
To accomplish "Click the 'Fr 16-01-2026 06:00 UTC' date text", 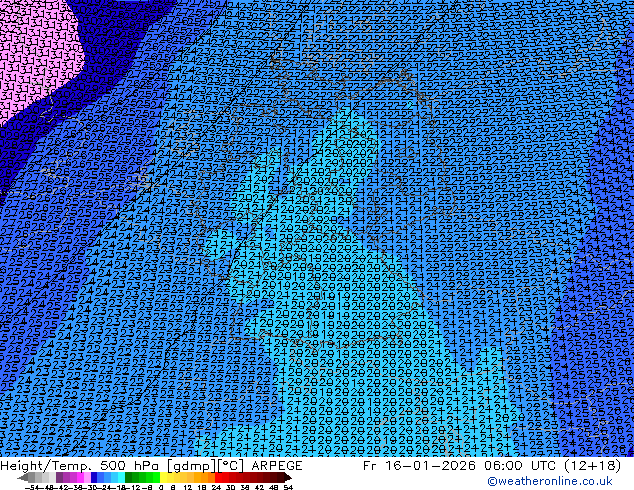I will pos(460,466).
